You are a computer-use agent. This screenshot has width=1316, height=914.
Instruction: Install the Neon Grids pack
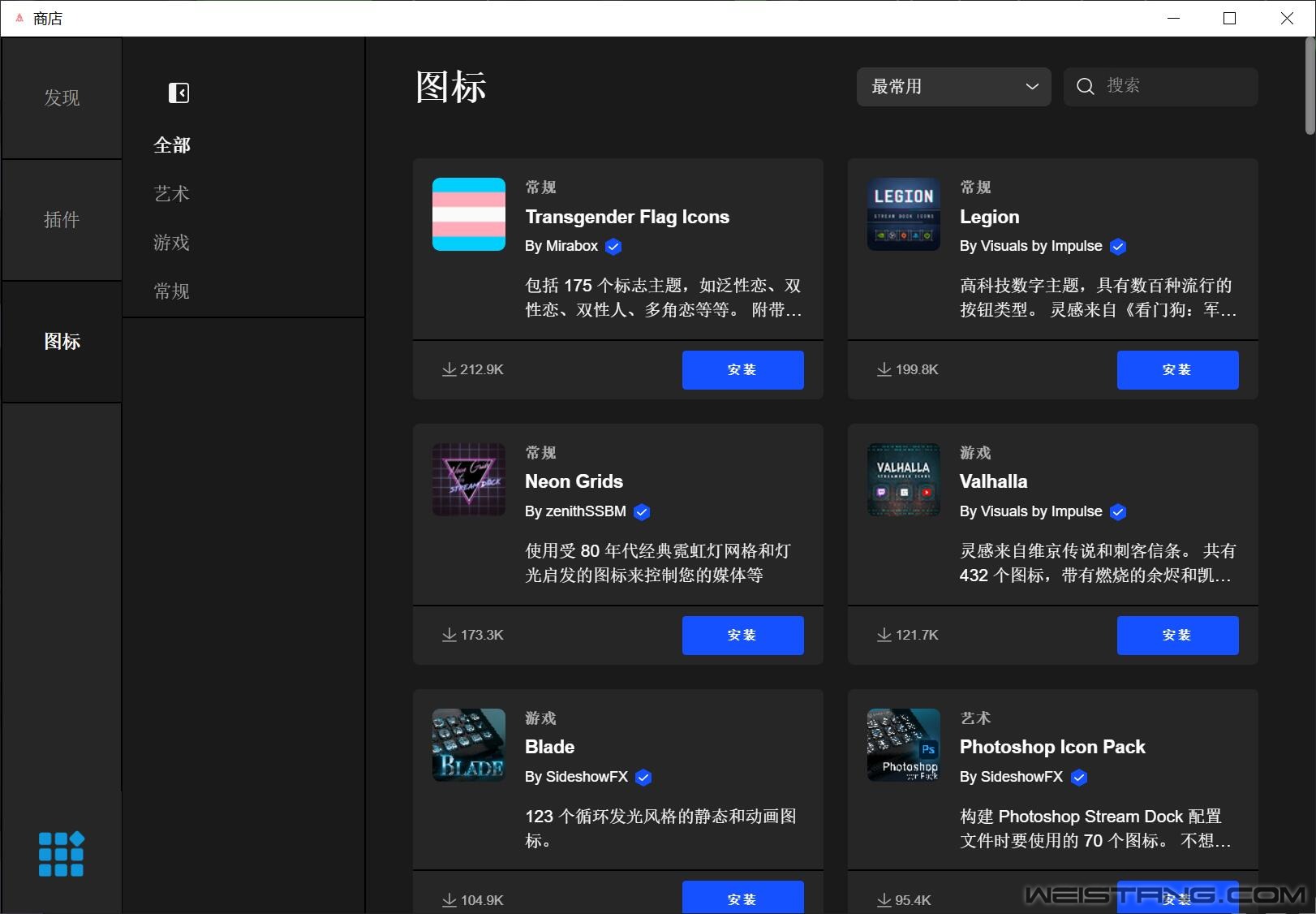pos(743,636)
